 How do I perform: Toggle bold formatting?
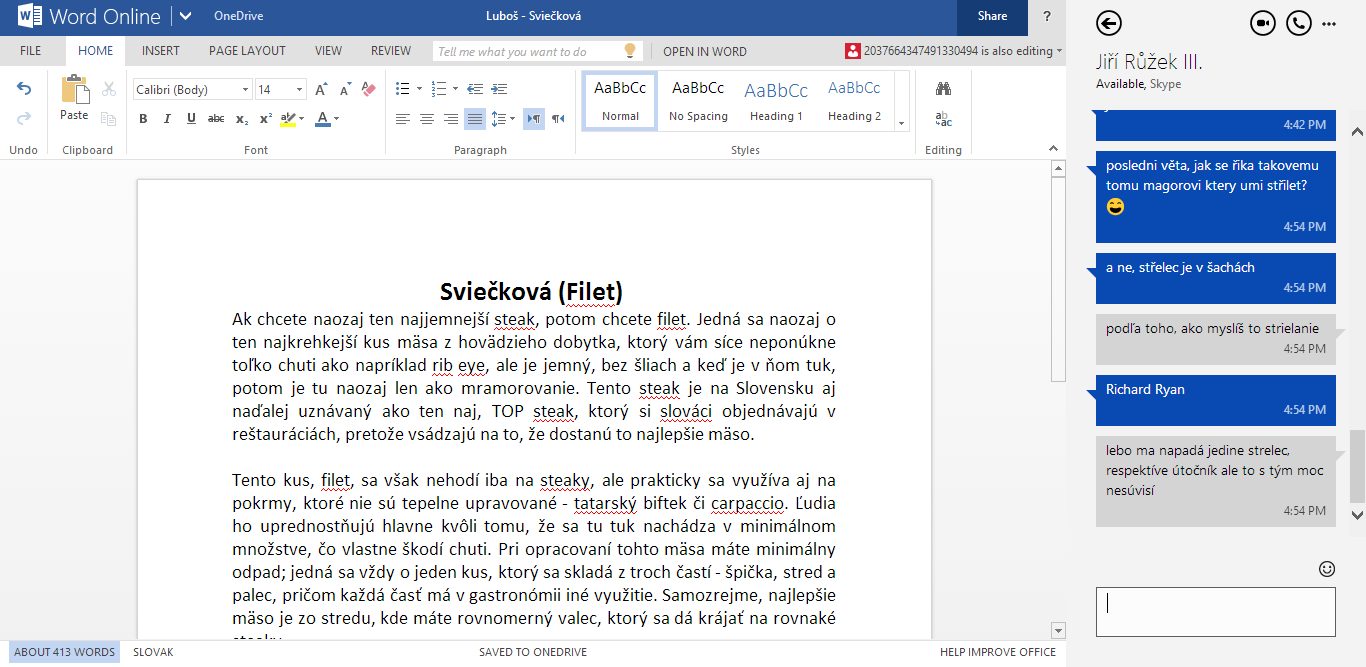coord(143,119)
